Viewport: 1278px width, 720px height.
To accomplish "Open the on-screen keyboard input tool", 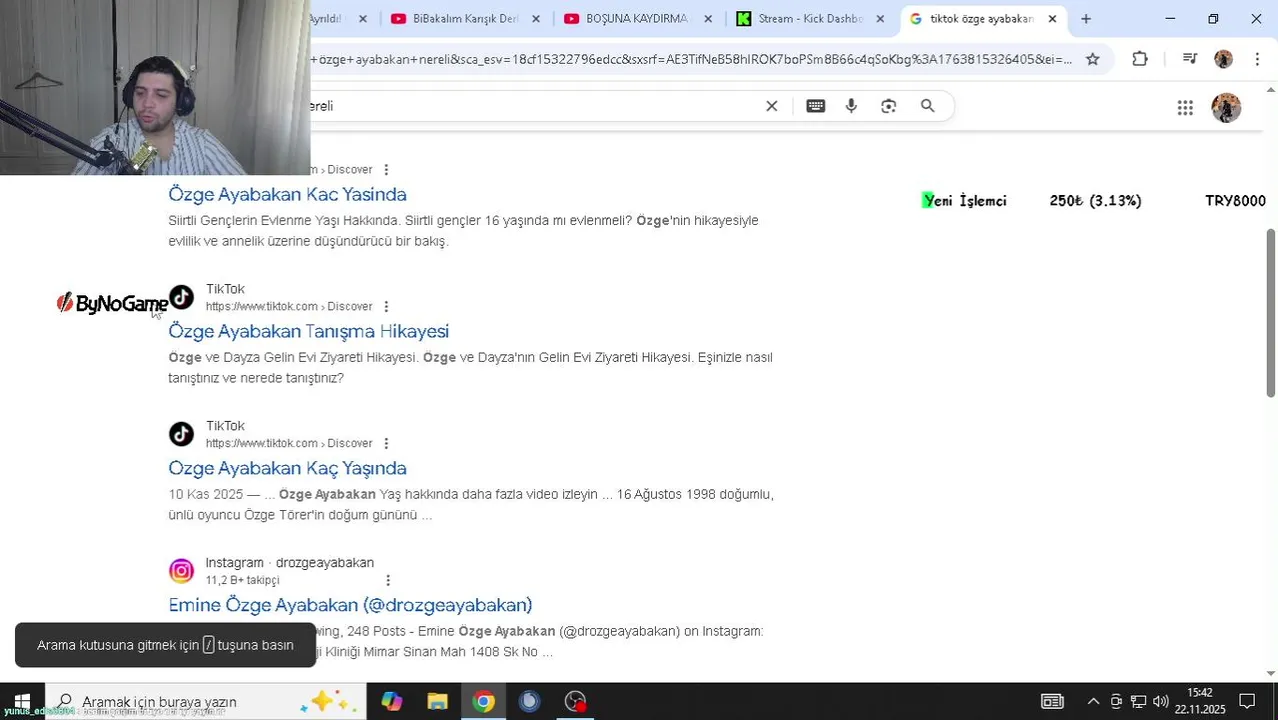I will [x=816, y=106].
